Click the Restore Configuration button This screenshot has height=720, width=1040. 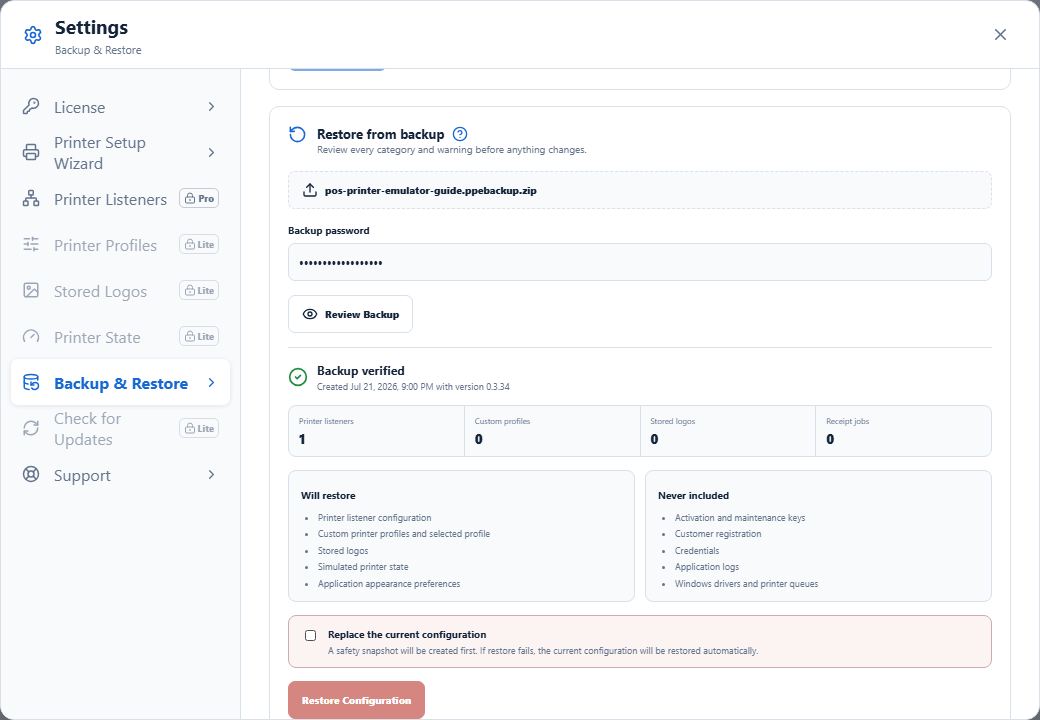pyautogui.click(x=356, y=700)
